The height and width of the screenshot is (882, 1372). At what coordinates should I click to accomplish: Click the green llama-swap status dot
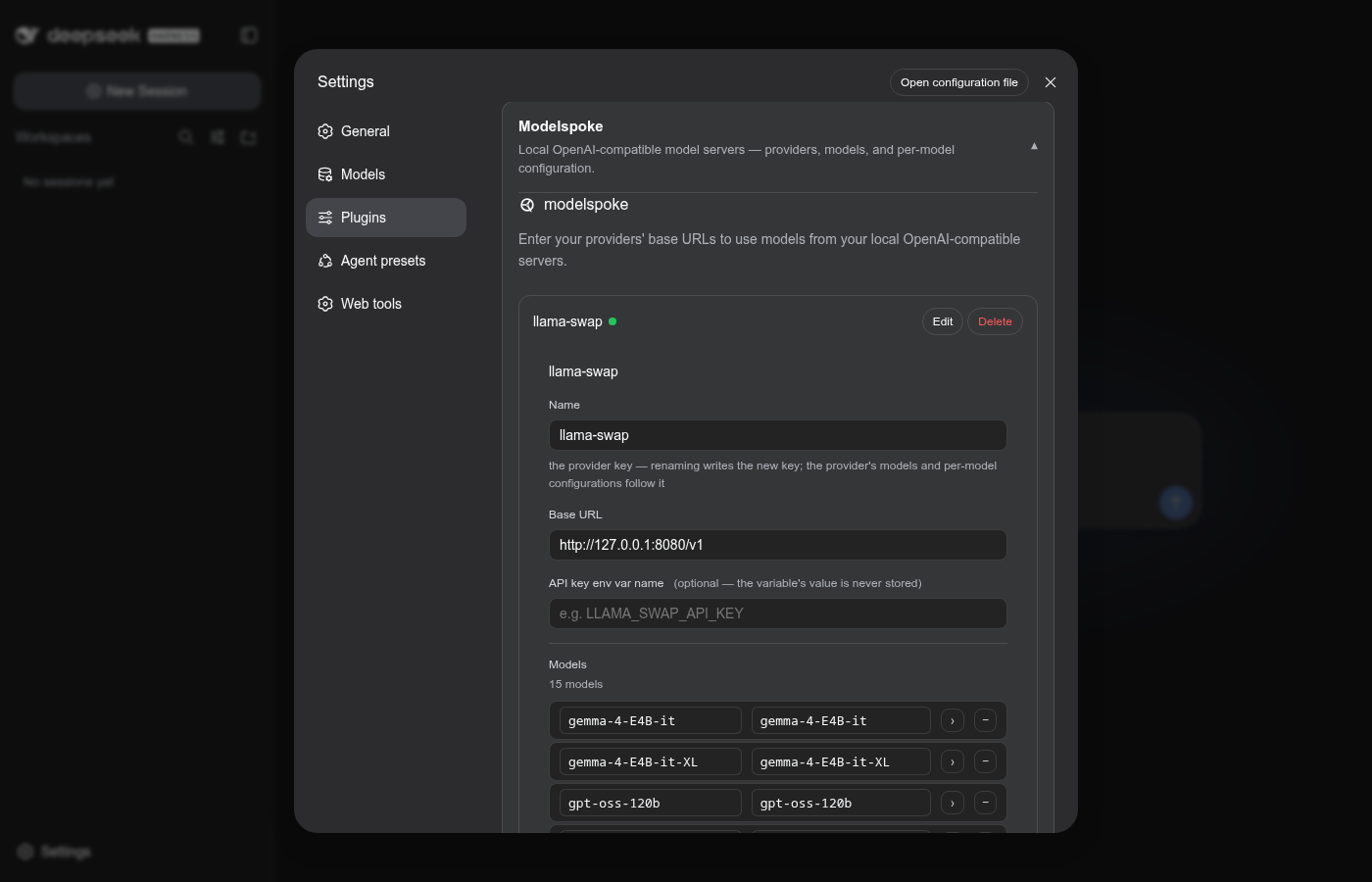click(612, 321)
